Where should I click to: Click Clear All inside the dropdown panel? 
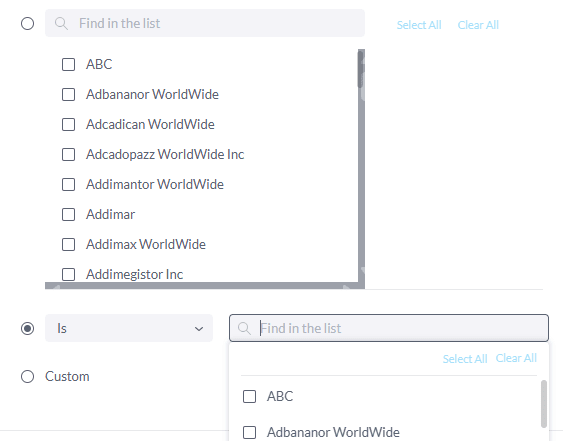516,358
